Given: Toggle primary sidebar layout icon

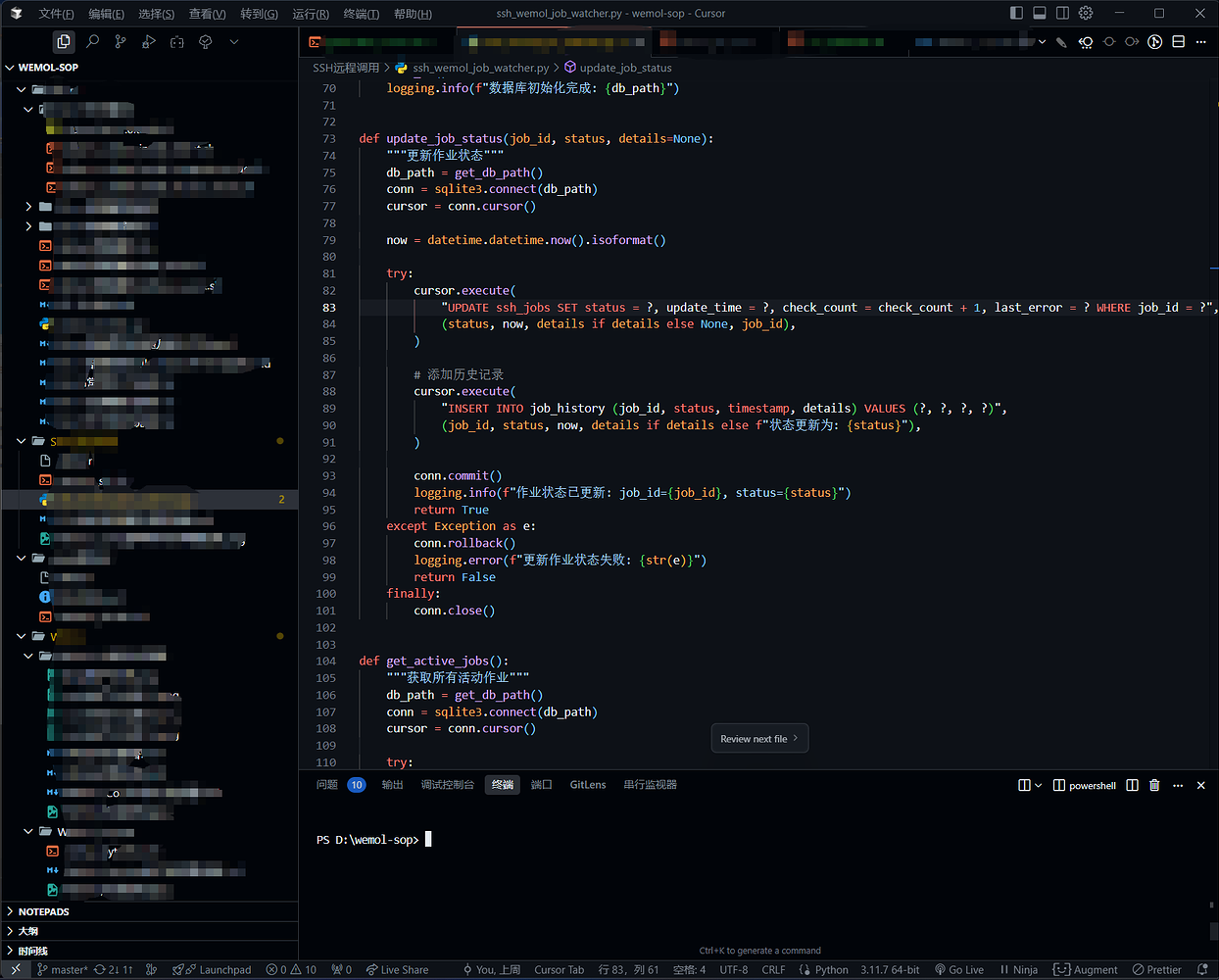Looking at the screenshot, I should click(x=1016, y=13).
